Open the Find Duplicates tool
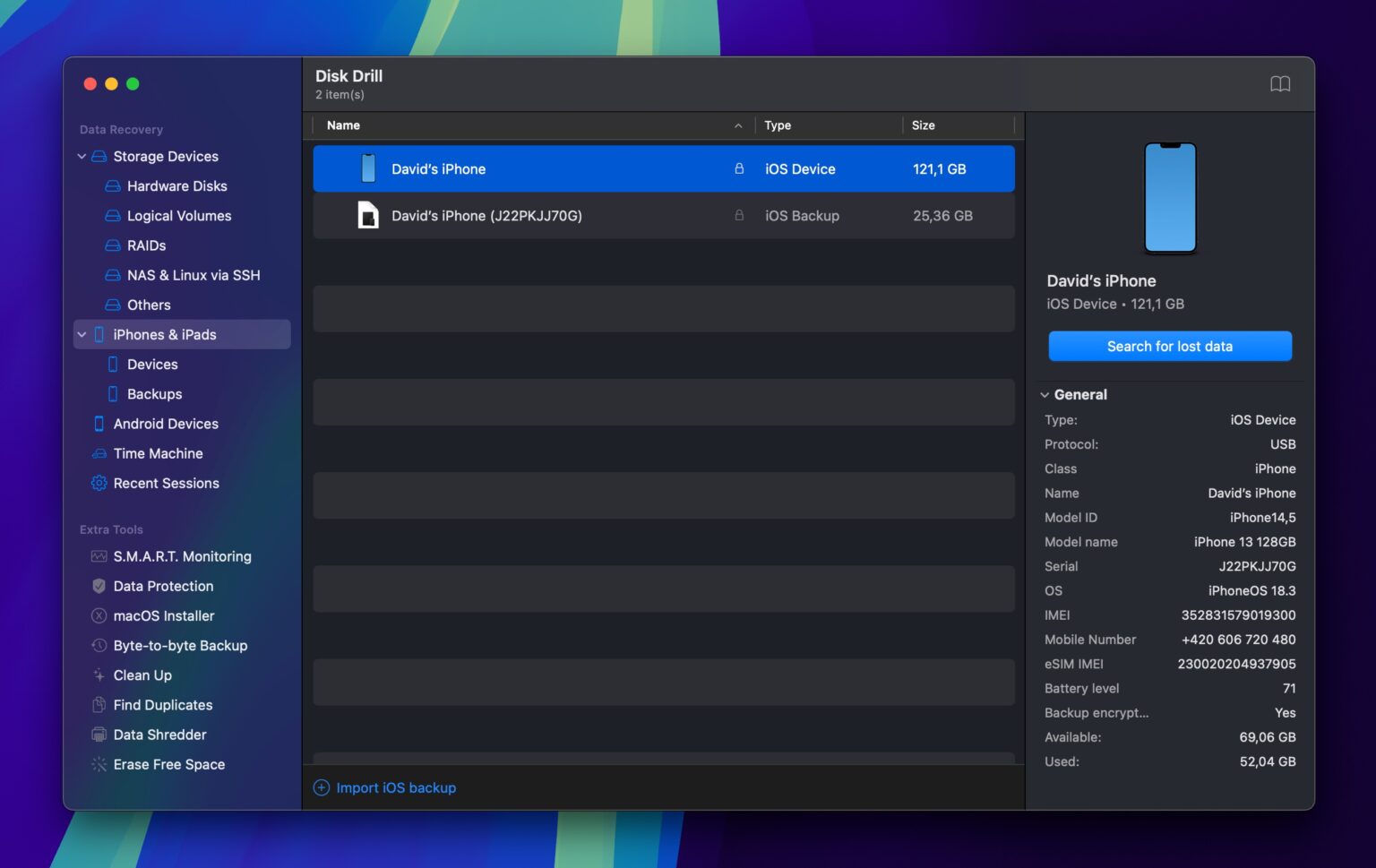 [163, 705]
